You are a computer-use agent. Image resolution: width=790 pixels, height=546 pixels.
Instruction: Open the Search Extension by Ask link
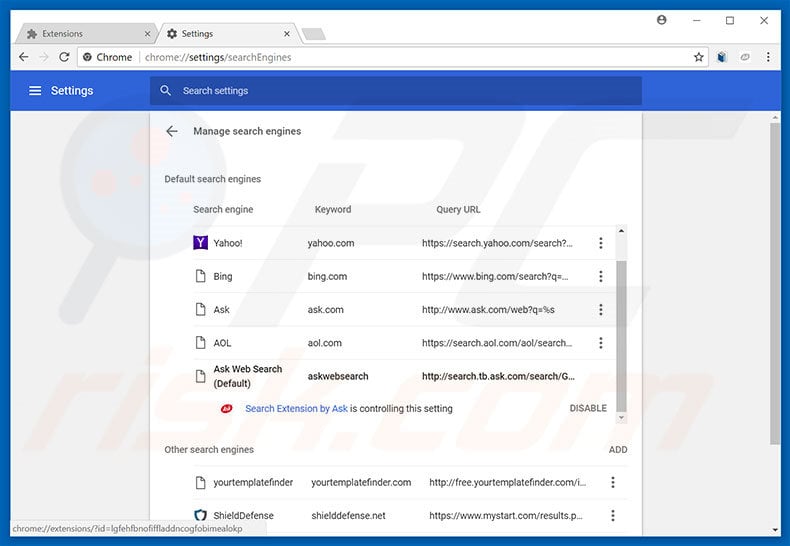pyautogui.click(x=296, y=408)
